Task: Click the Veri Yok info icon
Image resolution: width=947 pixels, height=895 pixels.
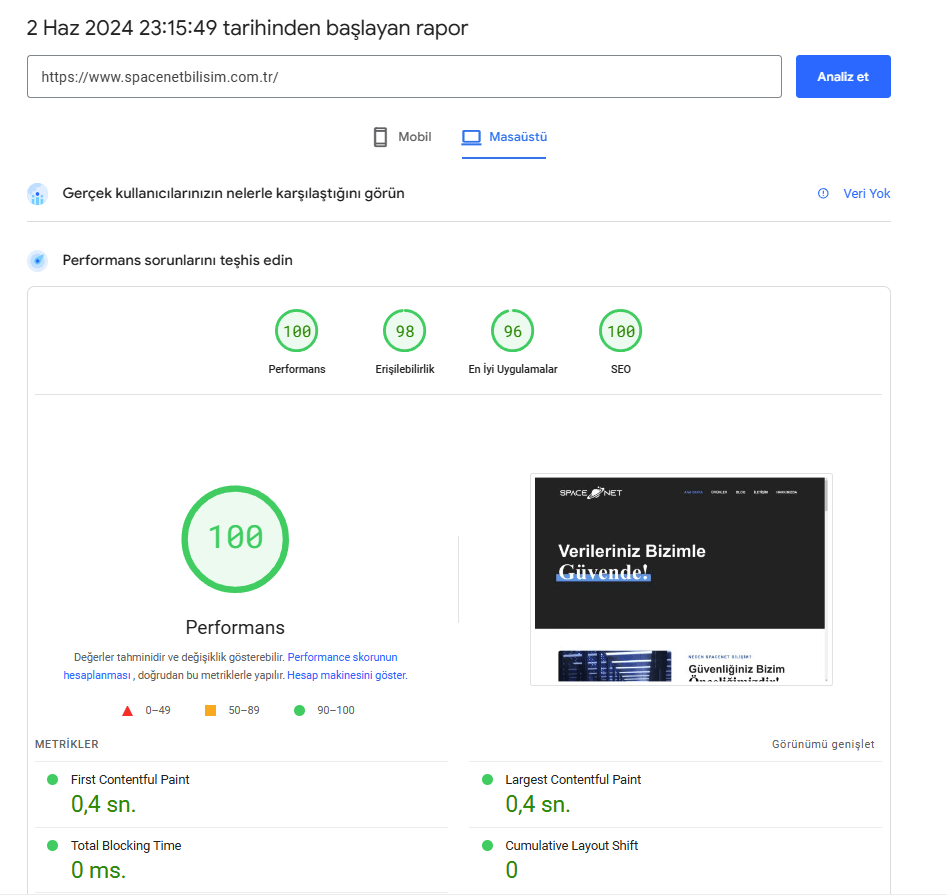Action: point(823,194)
